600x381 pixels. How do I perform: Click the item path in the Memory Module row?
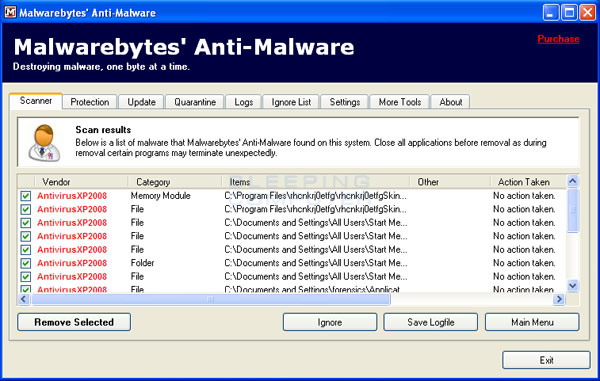point(316,196)
